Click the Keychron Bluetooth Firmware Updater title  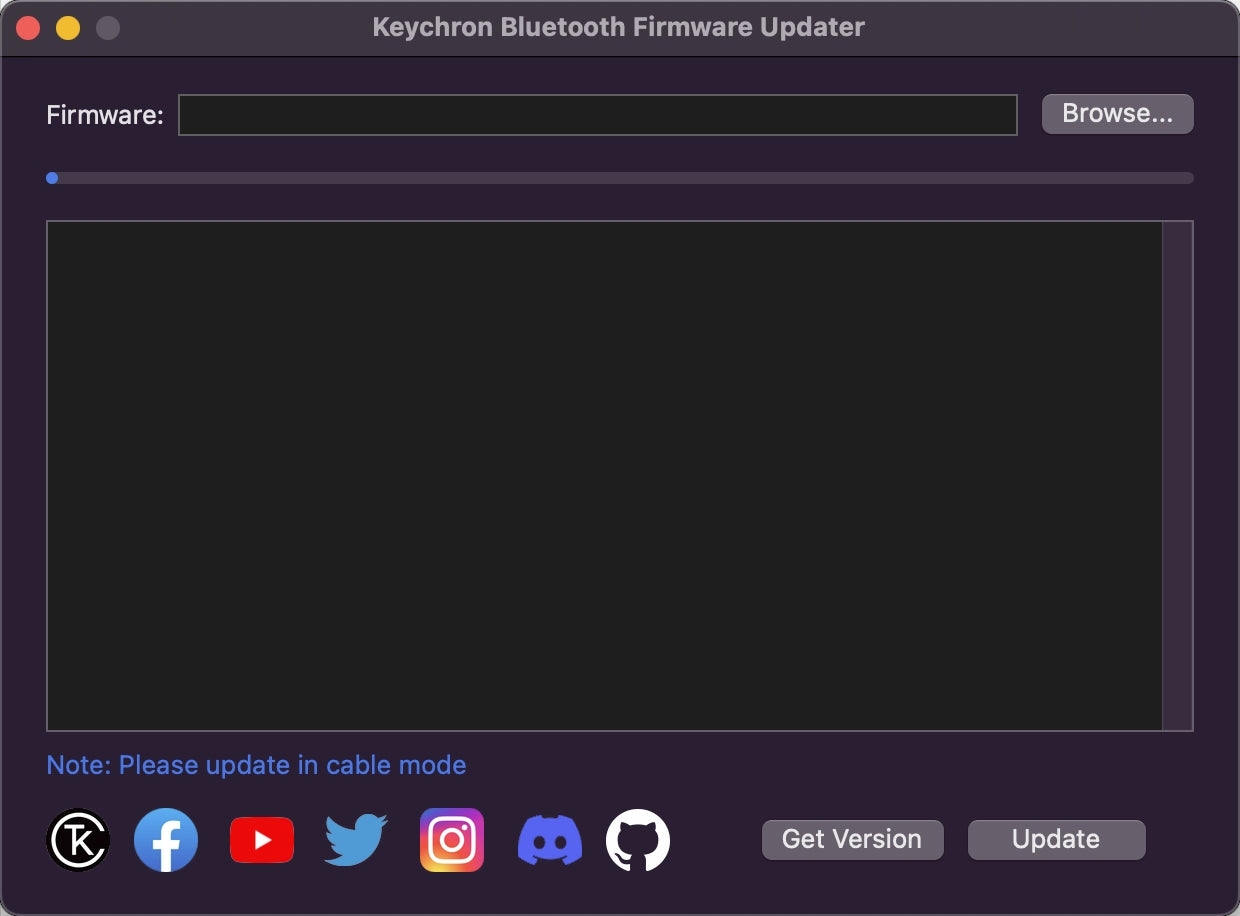tap(618, 27)
